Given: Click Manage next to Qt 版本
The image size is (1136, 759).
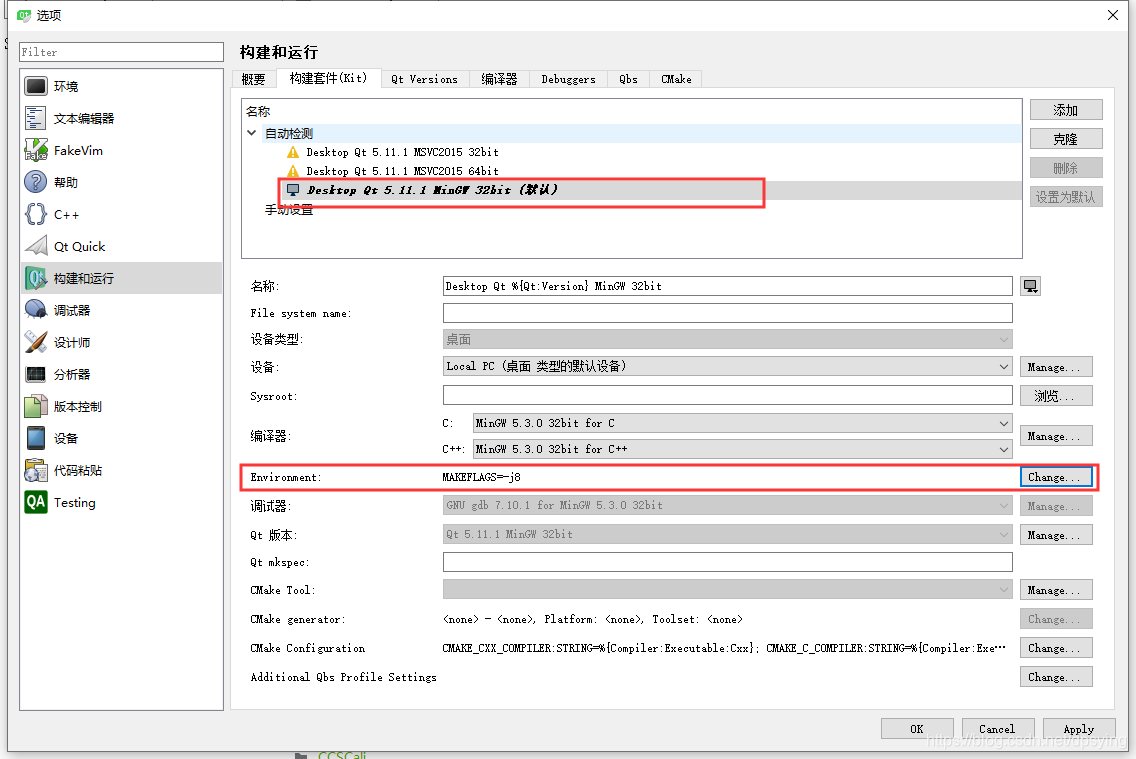Looking at the screenshot, I should (1056, 534).
